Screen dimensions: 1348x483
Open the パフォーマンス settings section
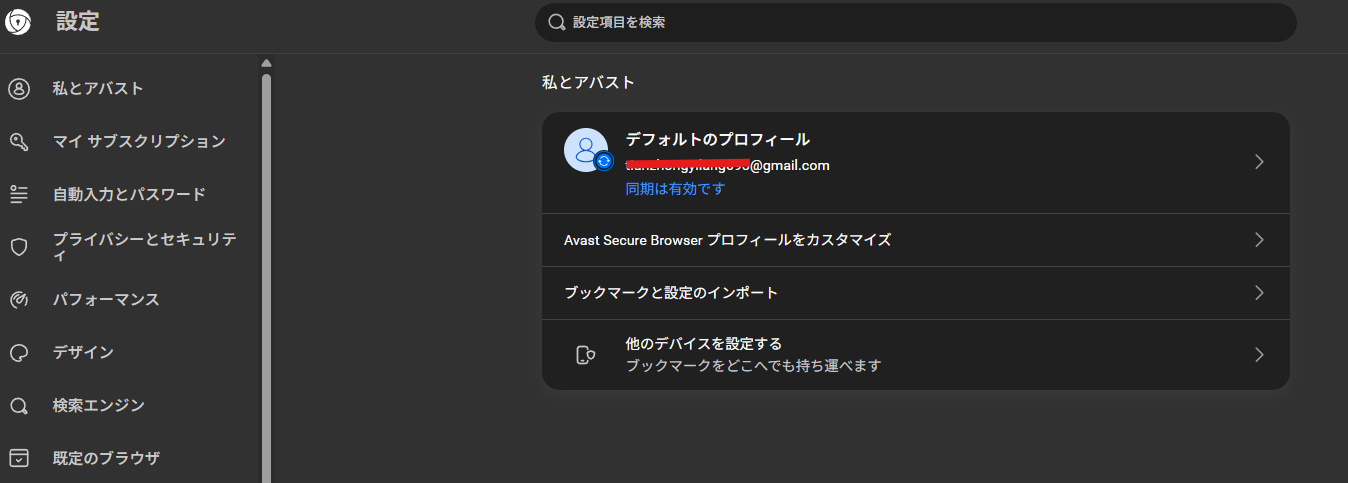106,300
